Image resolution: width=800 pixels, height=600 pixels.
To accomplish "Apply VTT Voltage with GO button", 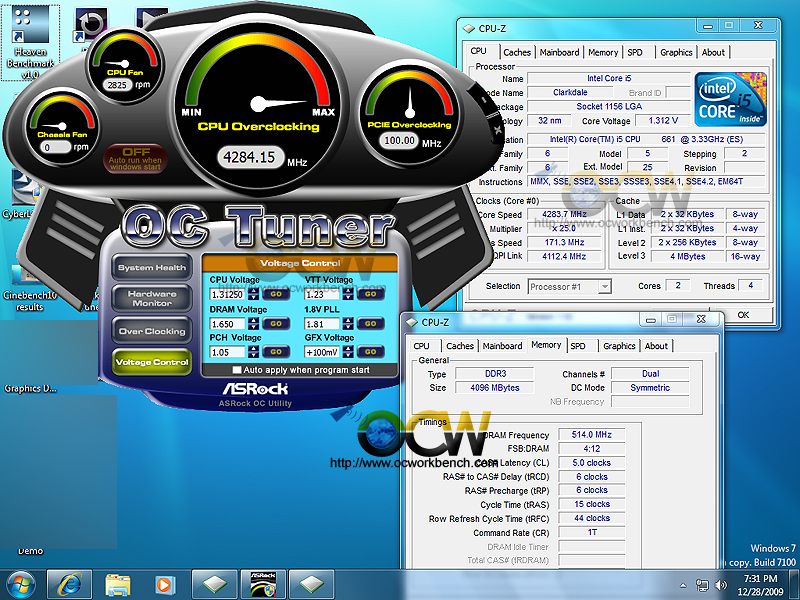I will [371, 294].
